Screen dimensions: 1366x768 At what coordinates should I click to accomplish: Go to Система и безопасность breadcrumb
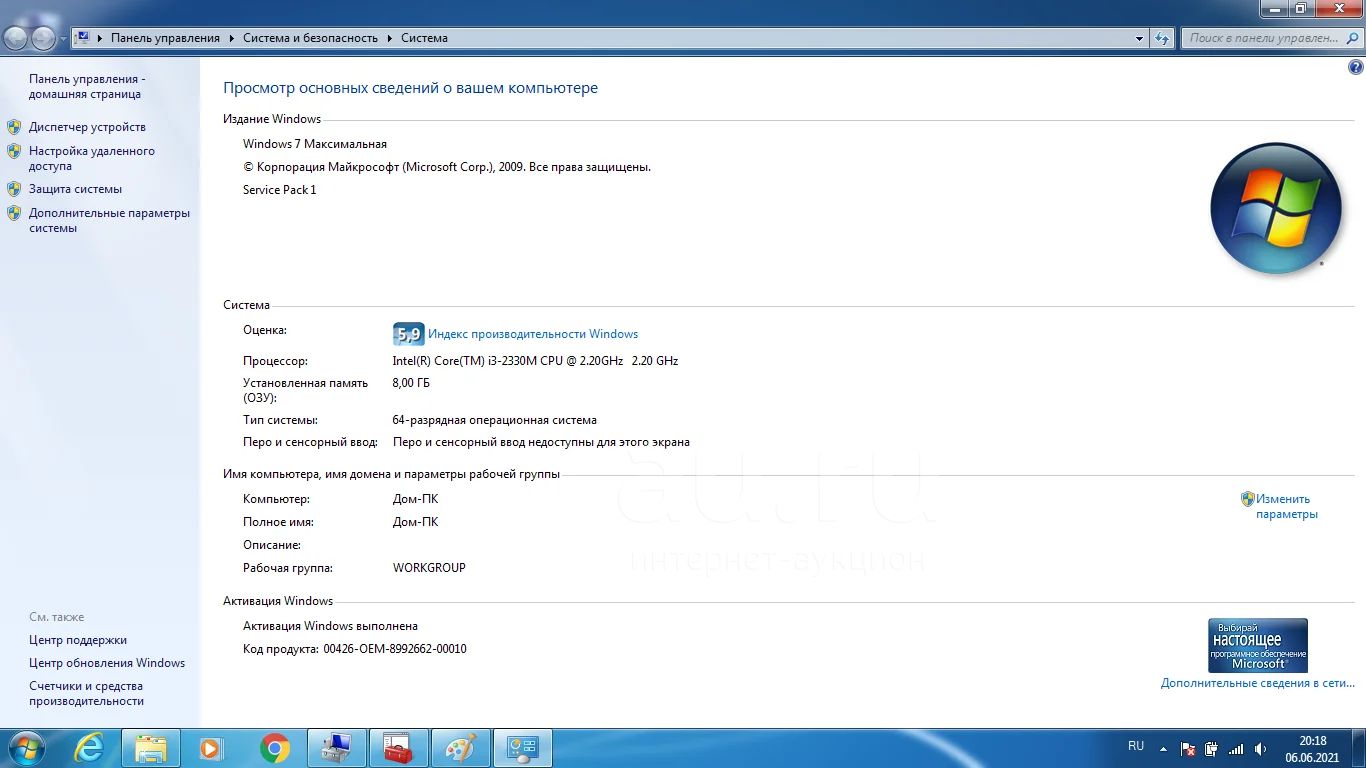click(x=310, y=38)
